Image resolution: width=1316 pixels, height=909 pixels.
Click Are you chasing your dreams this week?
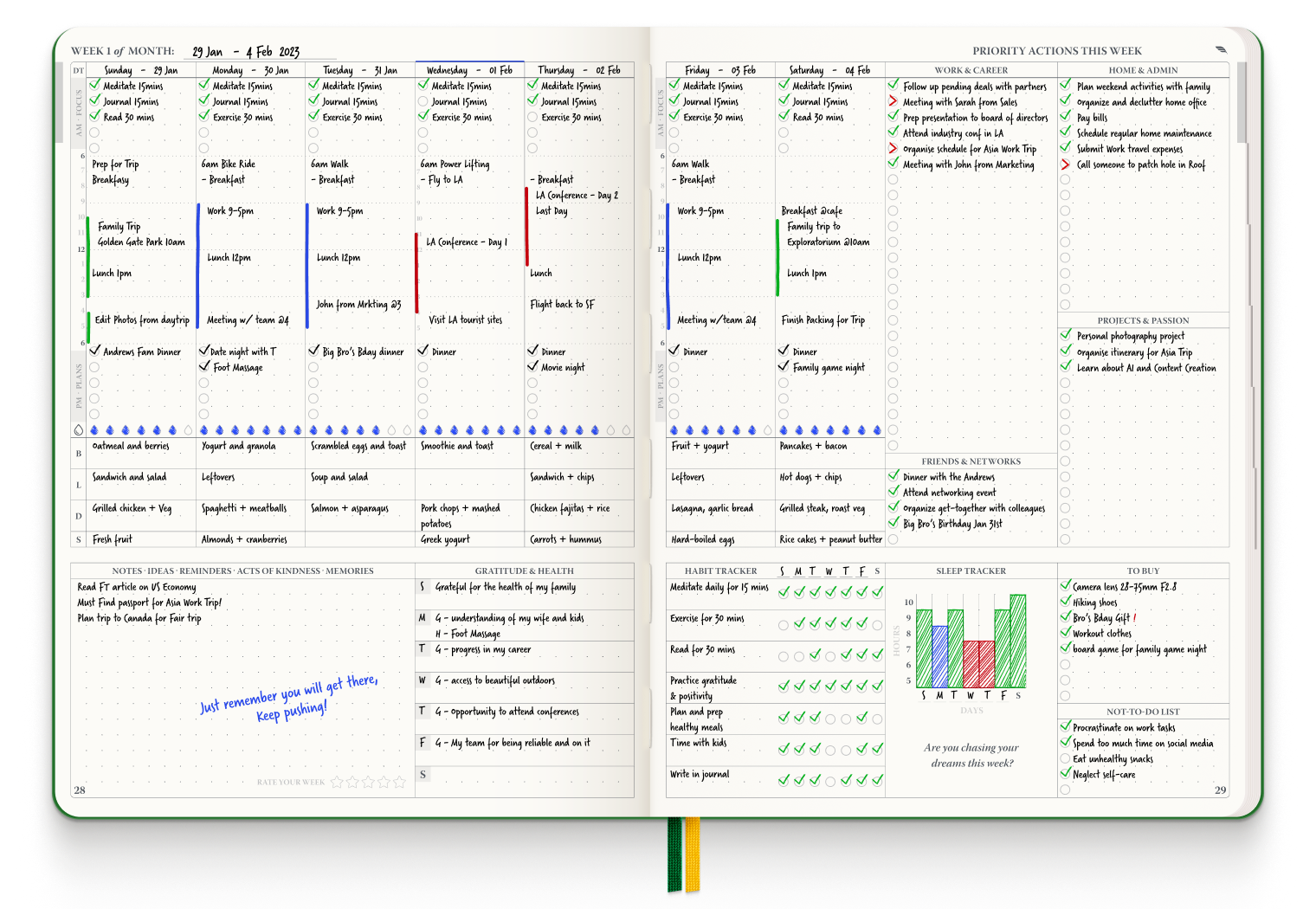coord(971,756)
